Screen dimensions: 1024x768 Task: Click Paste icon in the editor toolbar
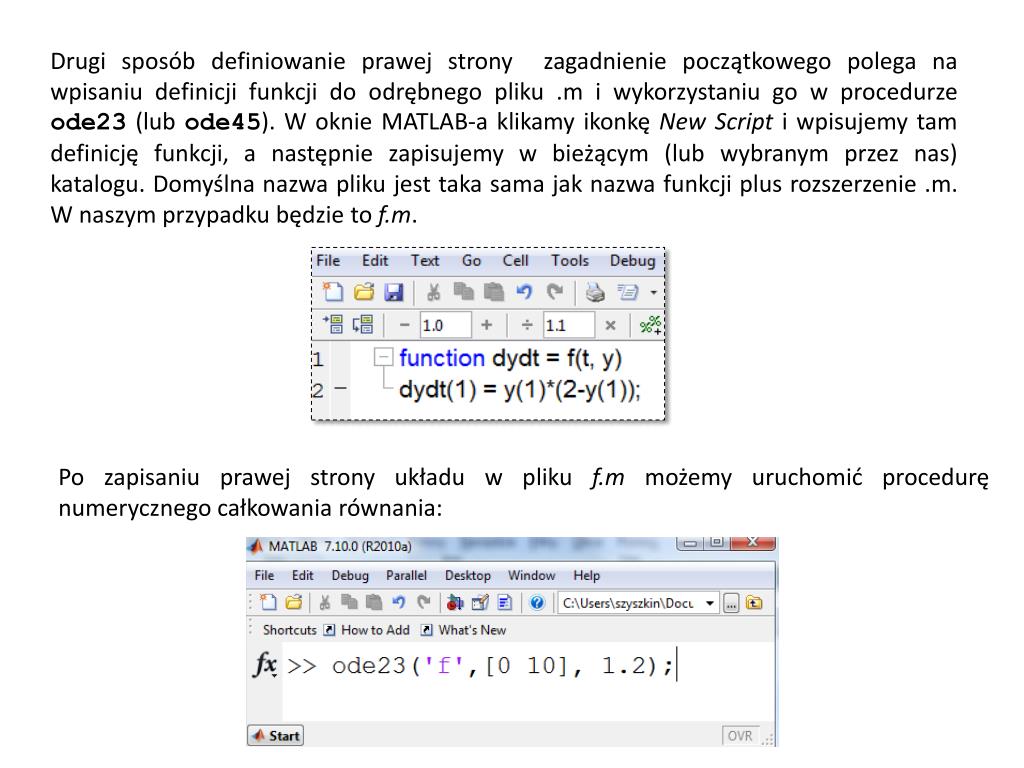click(x=494, y=291)
